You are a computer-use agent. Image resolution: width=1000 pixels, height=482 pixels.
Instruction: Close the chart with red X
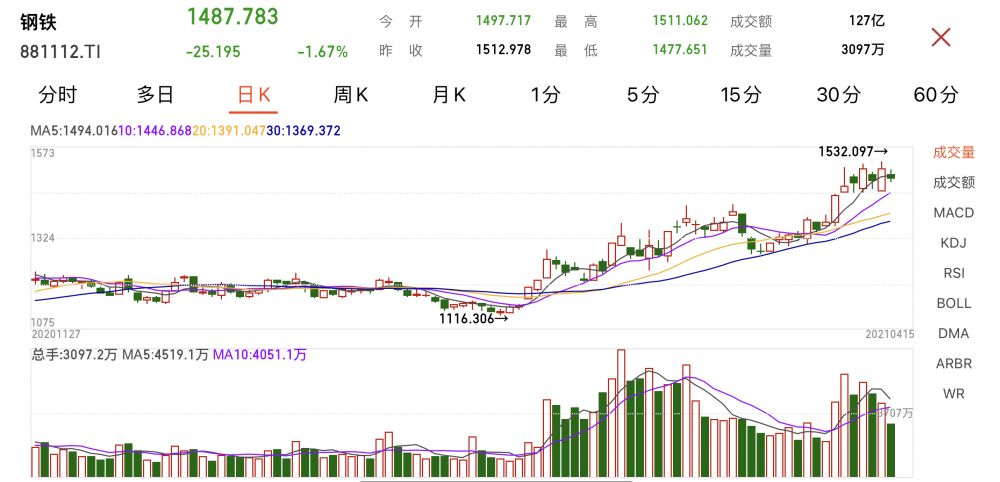[x=940, y=38]
